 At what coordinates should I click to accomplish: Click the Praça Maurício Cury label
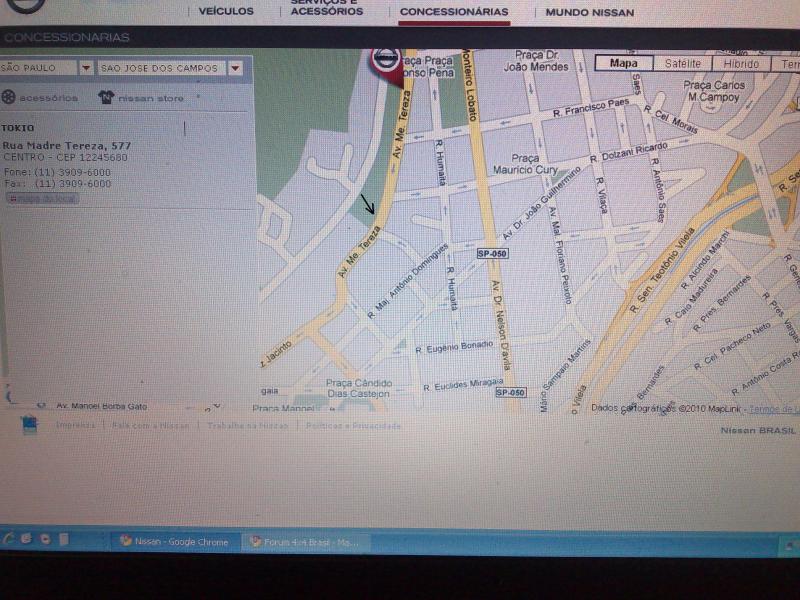coord(525,164)
